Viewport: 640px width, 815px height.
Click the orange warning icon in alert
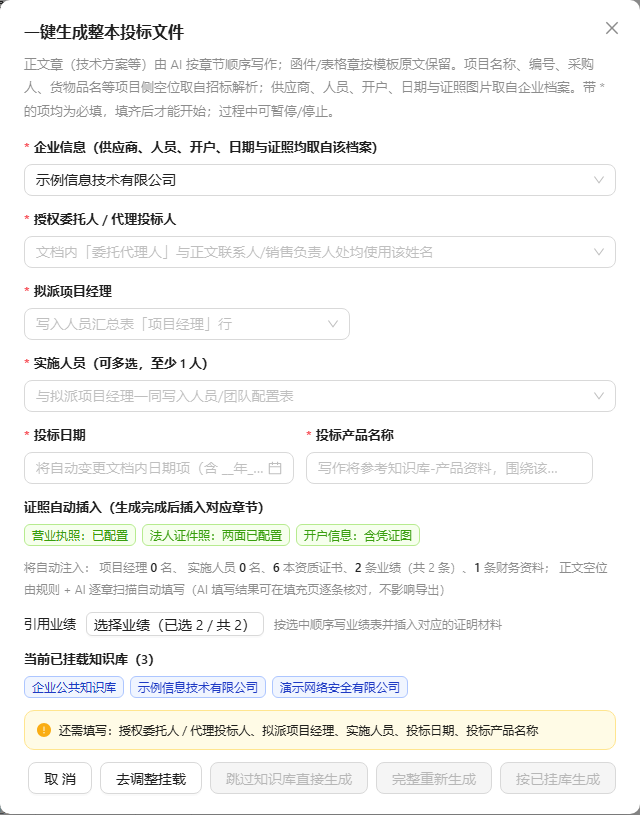point(44,730)
